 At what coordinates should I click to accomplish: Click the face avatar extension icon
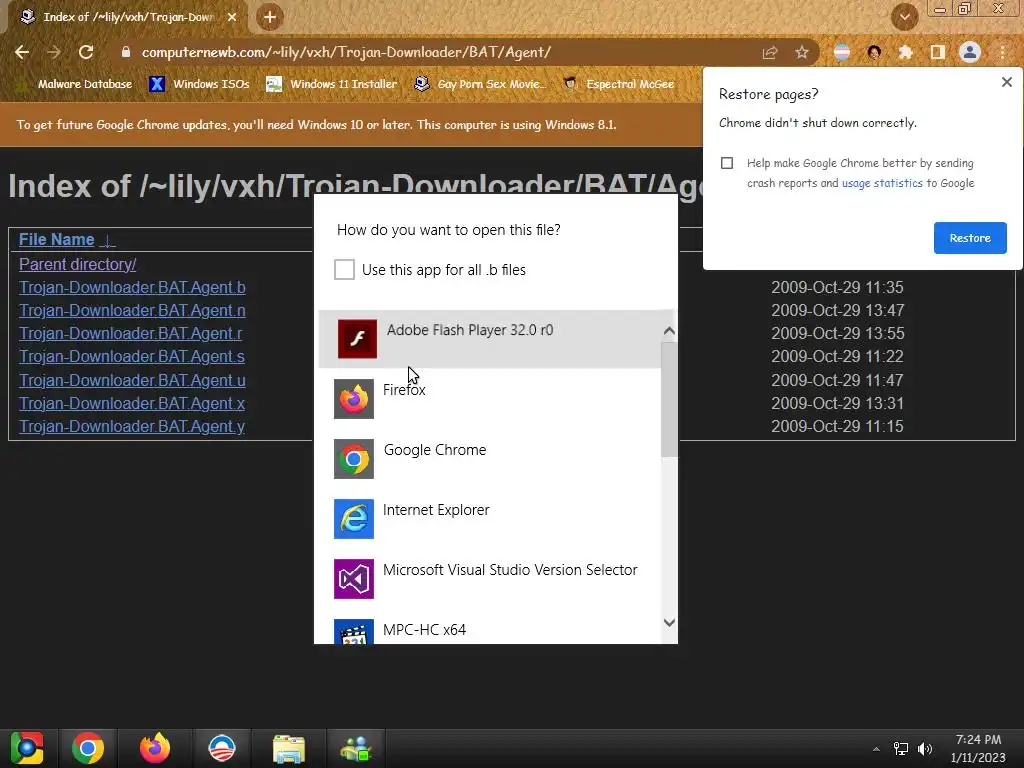(x=874, y=52)
